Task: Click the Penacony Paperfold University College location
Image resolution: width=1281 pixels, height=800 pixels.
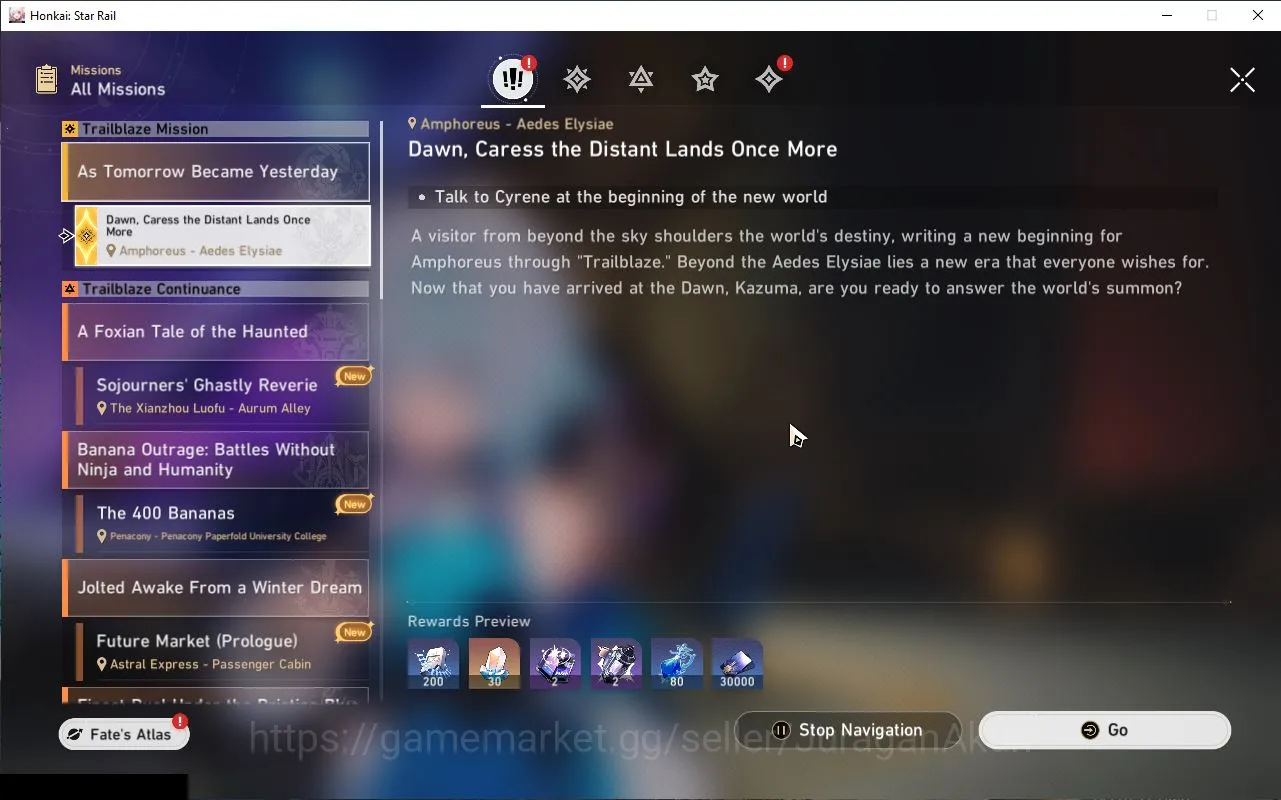Action: click(x=218, y=536)
